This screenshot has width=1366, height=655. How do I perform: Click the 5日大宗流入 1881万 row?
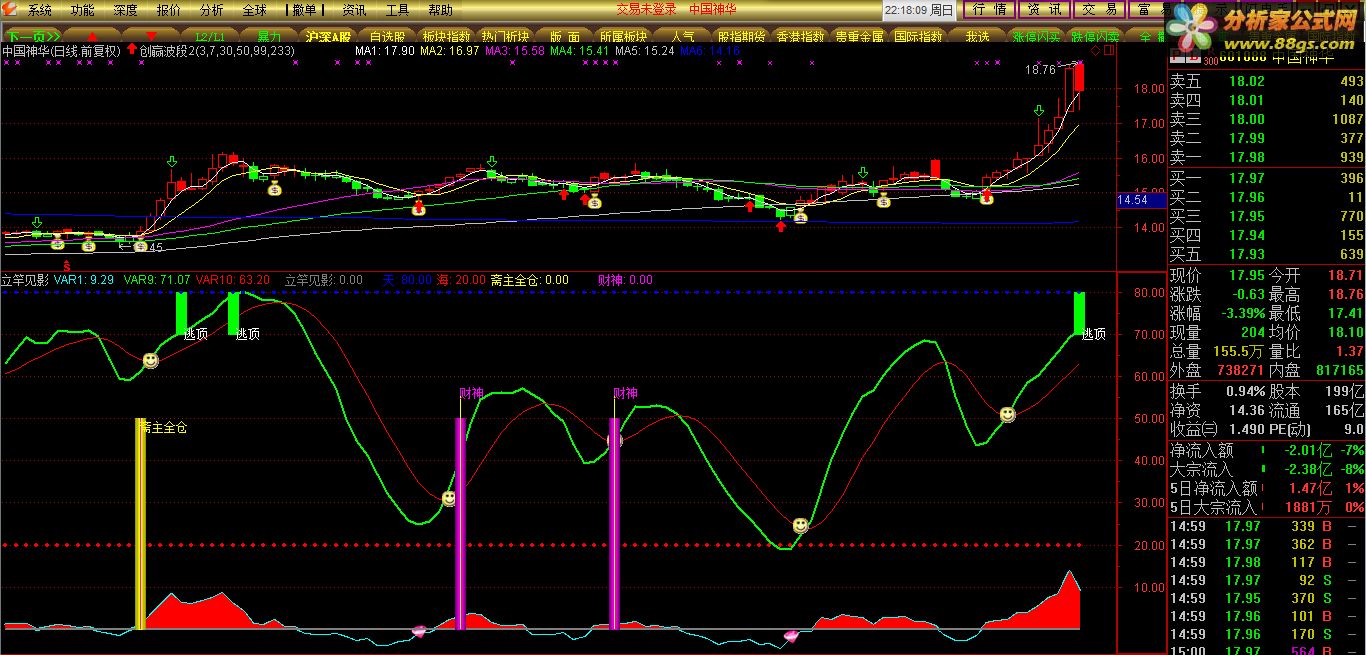(1266, 508)
